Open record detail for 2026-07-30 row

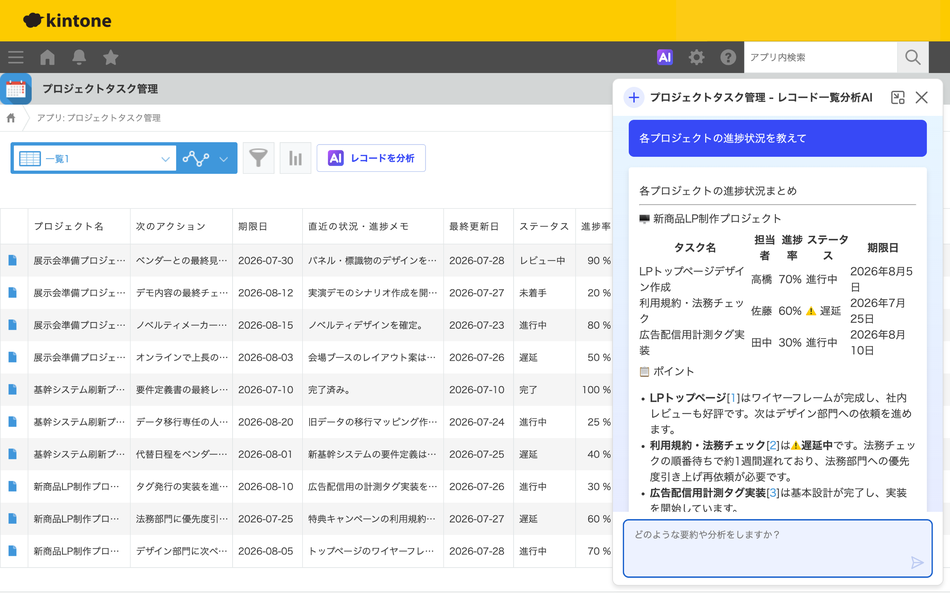tap(12, 260)
